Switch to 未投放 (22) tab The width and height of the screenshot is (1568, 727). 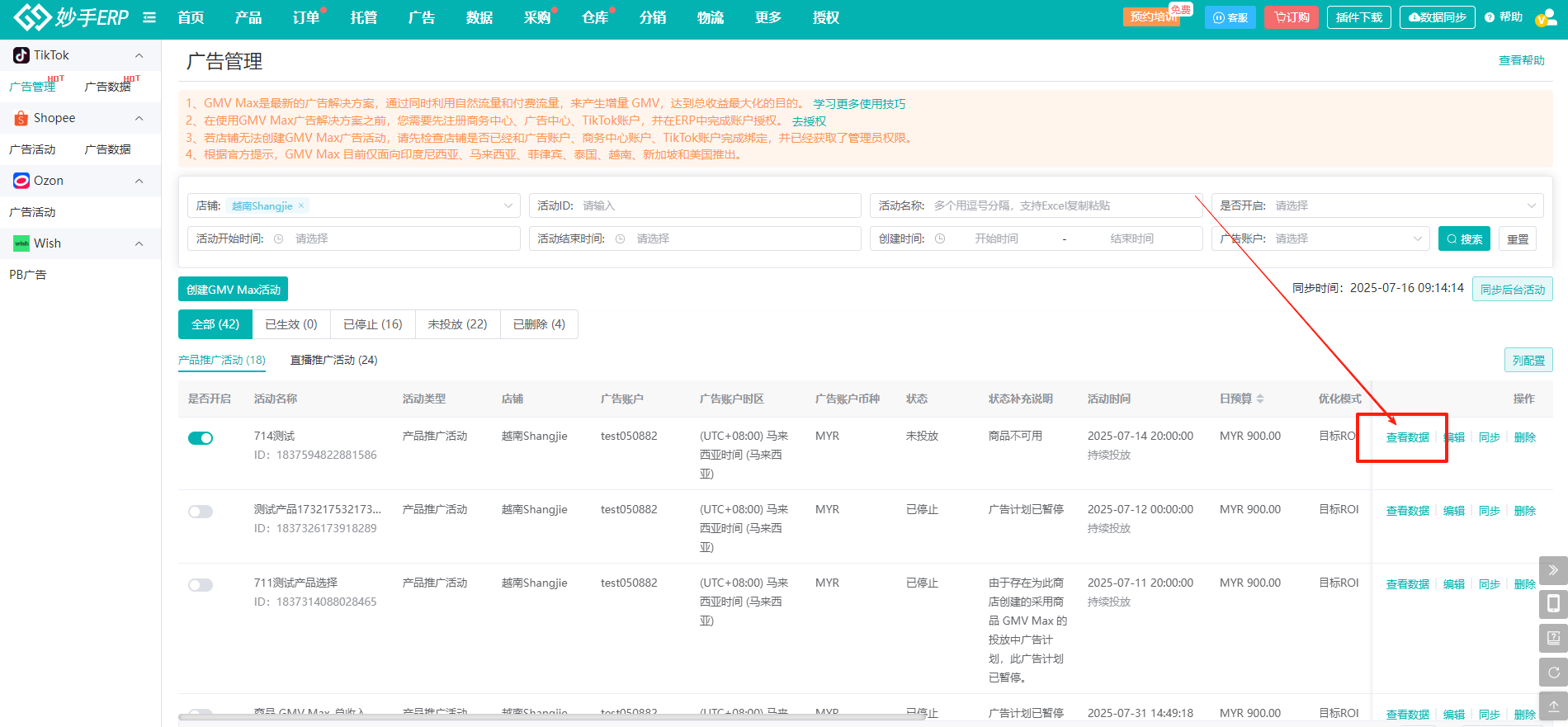[x=457, y=324]
